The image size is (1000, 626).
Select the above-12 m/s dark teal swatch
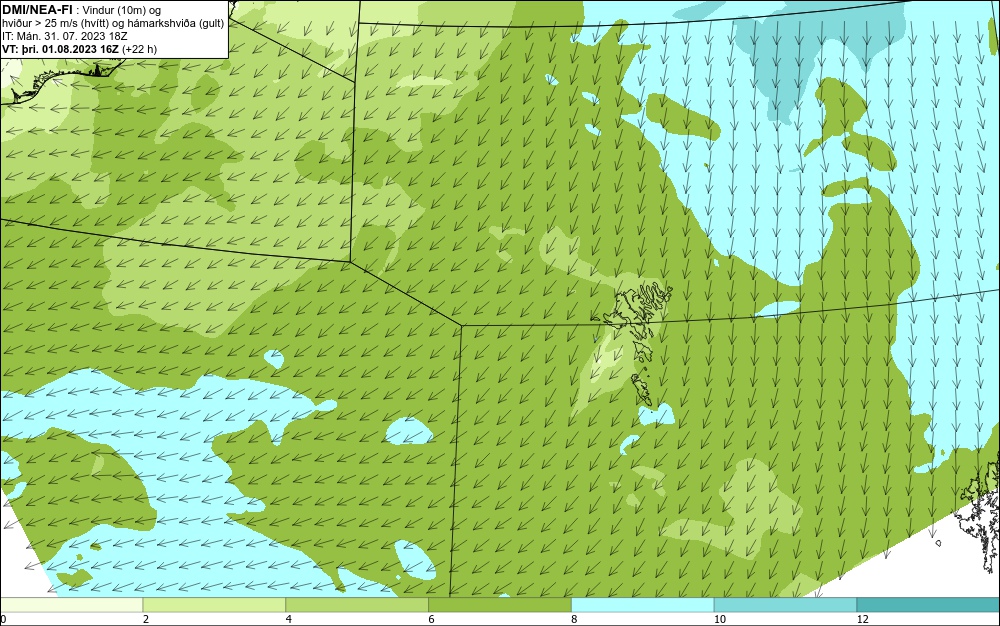tap(929, 605)
